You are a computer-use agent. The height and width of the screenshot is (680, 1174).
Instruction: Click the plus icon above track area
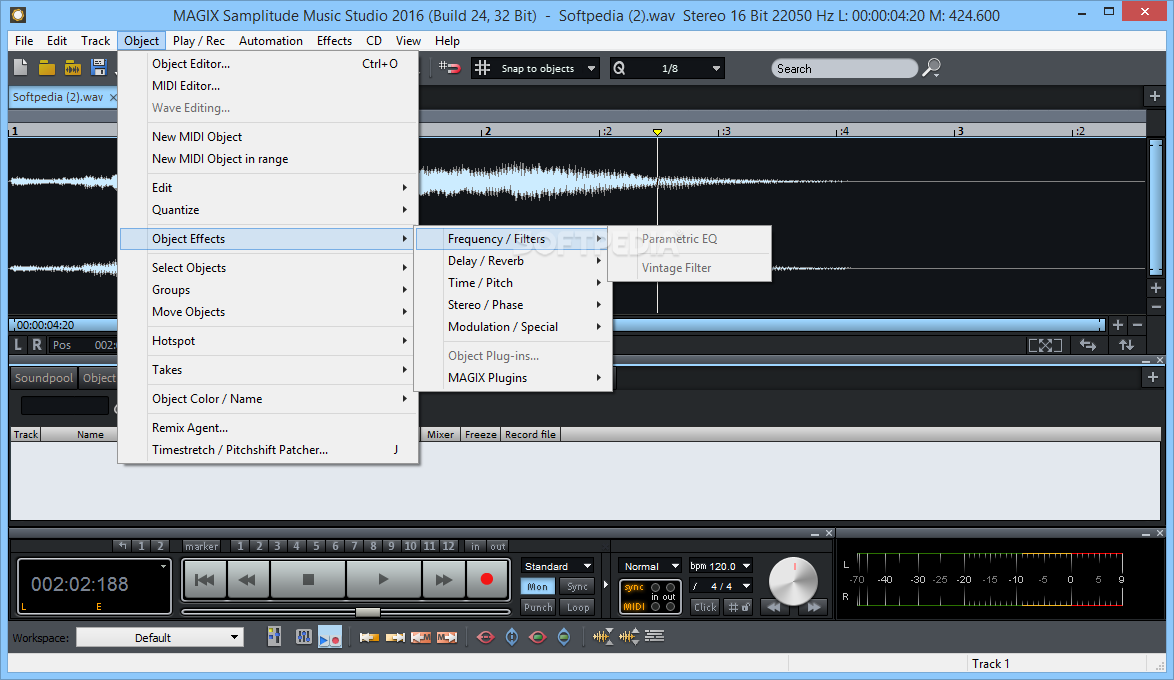(1154, 97)
